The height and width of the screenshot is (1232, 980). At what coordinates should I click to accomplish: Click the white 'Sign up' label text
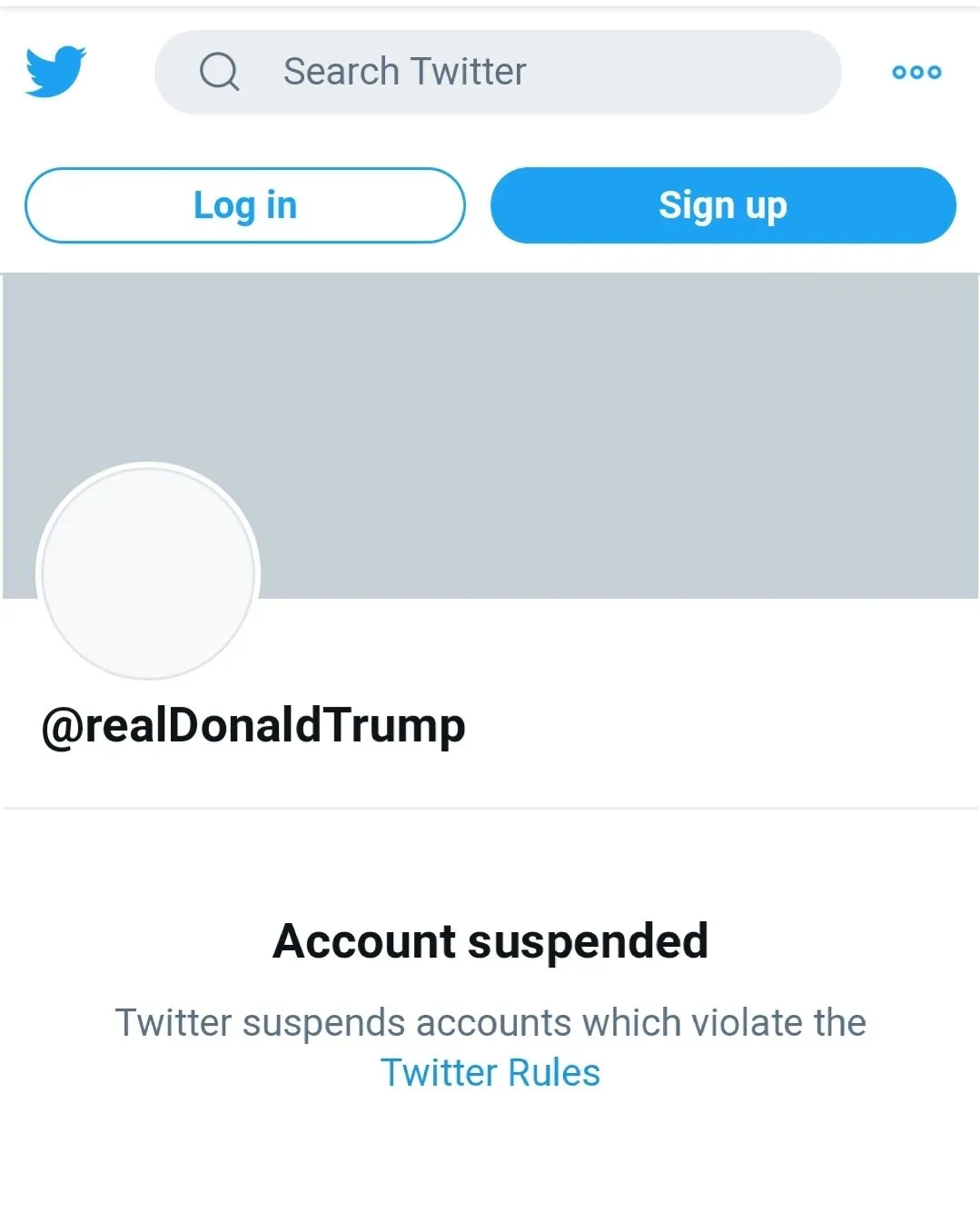723,205
